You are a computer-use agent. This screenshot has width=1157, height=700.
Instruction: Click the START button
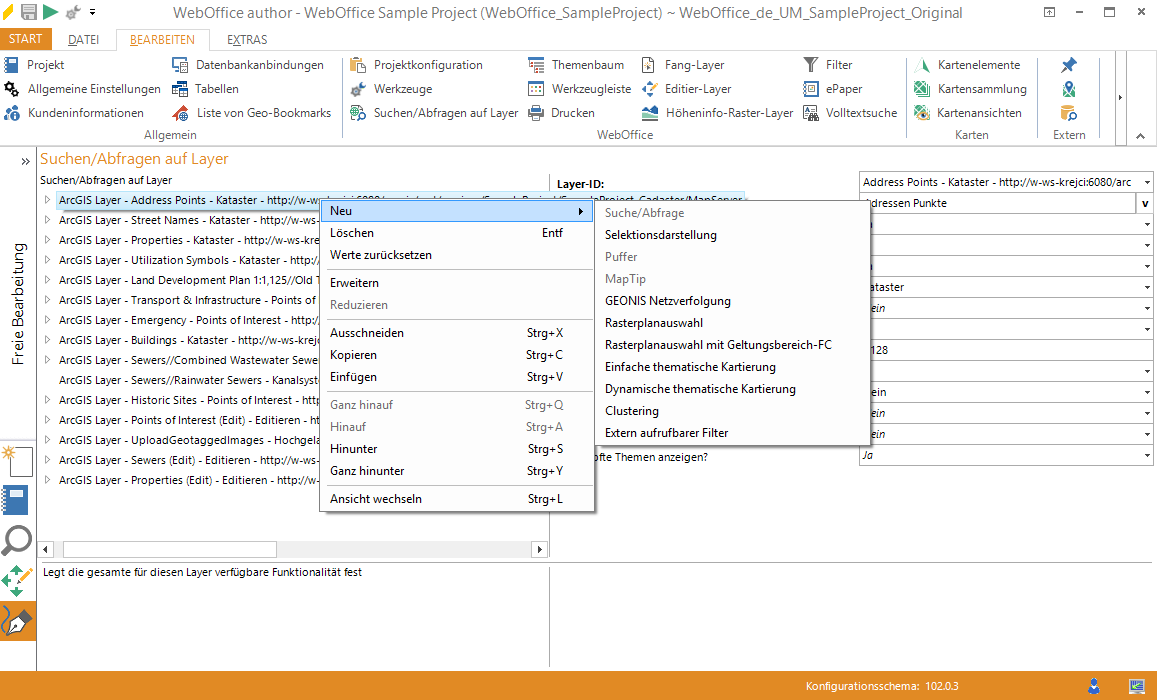point(25,40)
